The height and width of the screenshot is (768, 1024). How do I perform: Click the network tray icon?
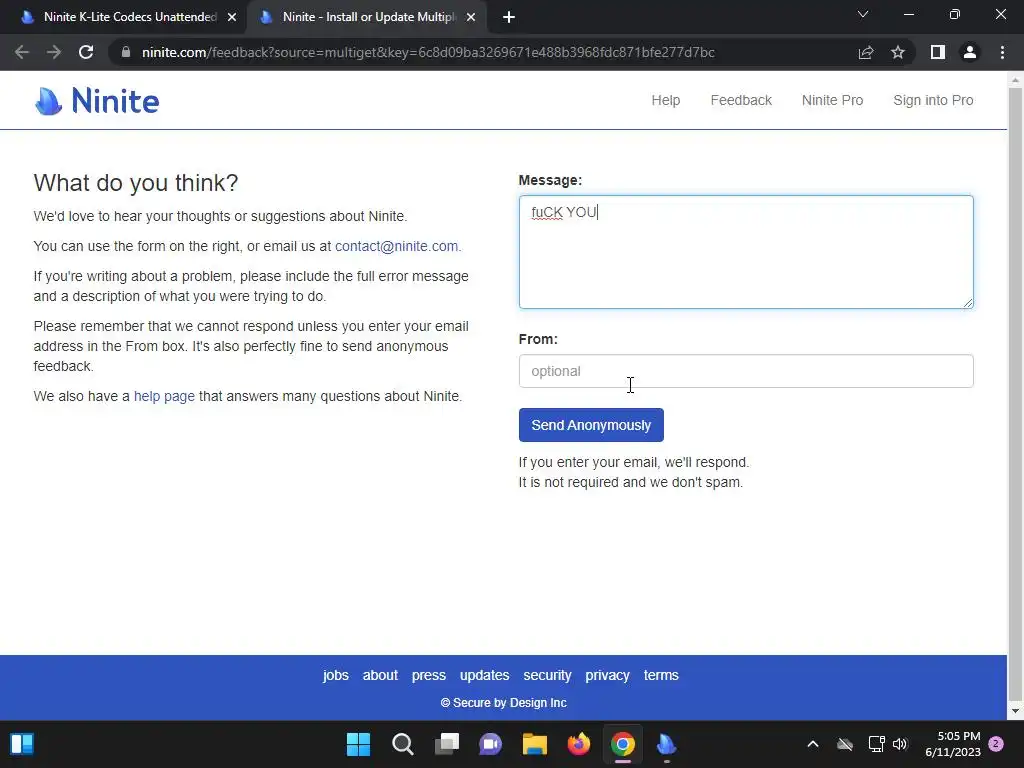point(876,744)
